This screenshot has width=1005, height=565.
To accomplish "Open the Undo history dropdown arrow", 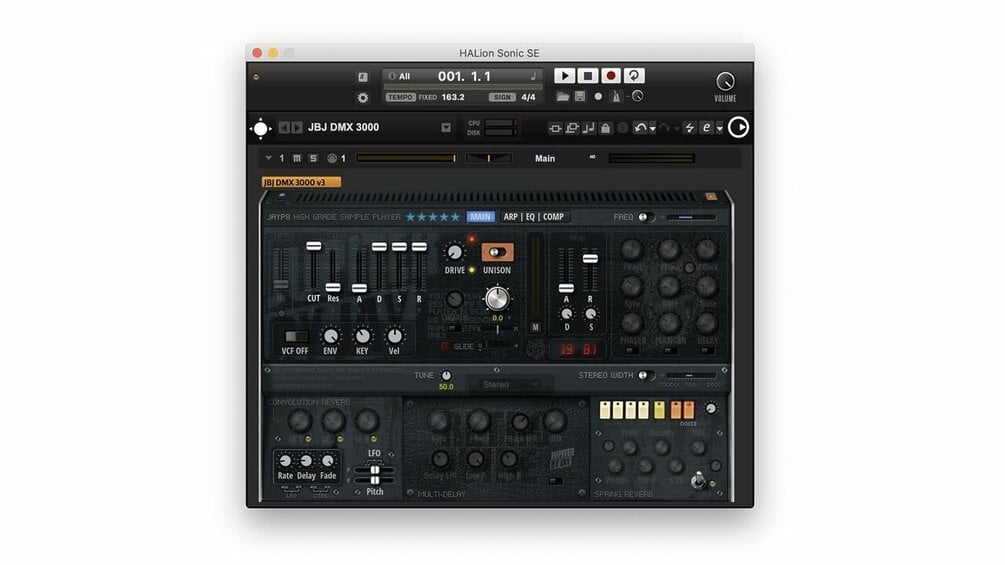I will 652,129.
